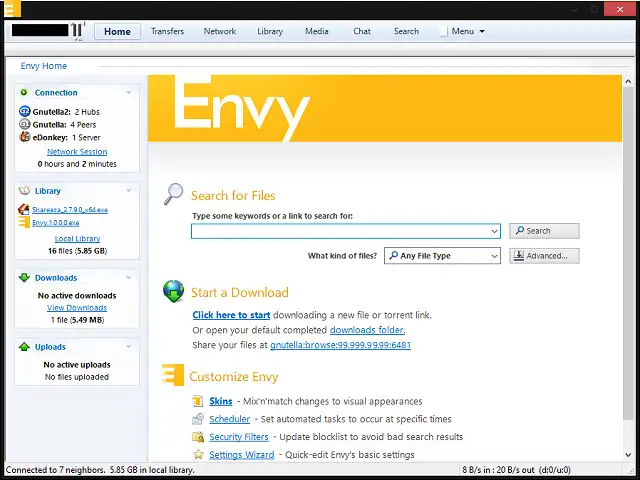Click the gnutella:browse share link

(340, 345)
